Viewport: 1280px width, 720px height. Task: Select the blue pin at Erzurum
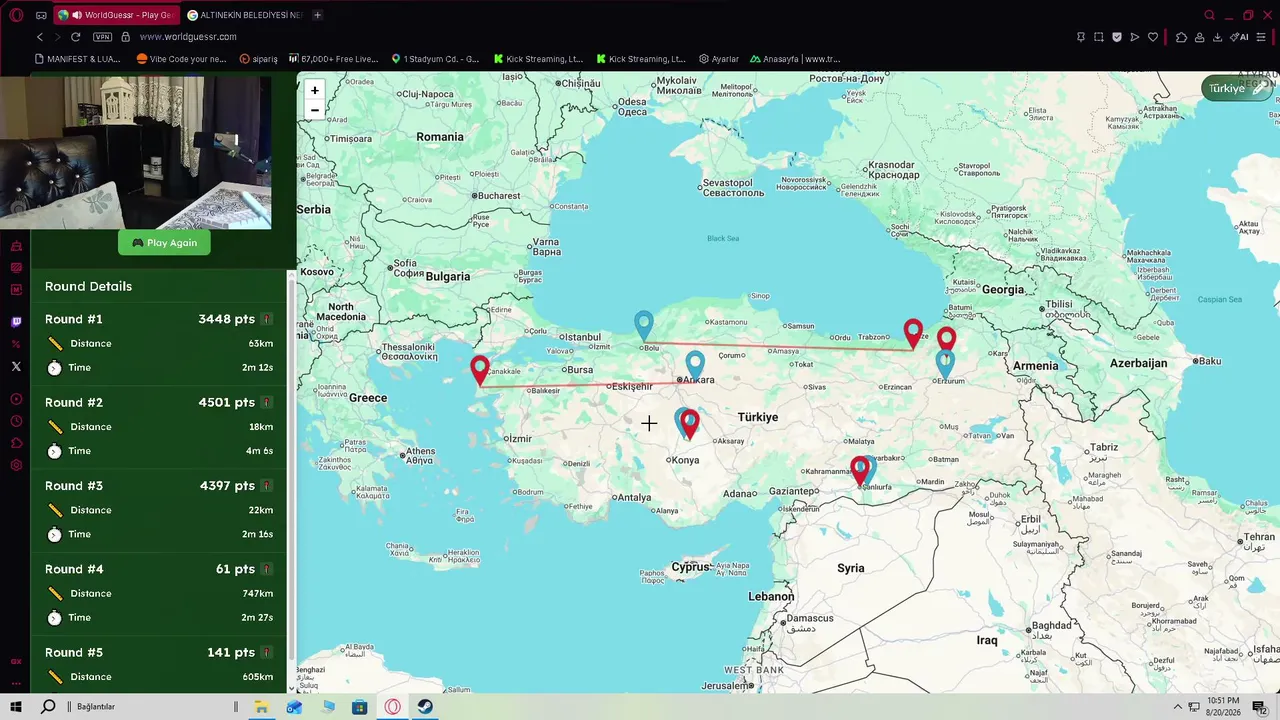(945, 364)
